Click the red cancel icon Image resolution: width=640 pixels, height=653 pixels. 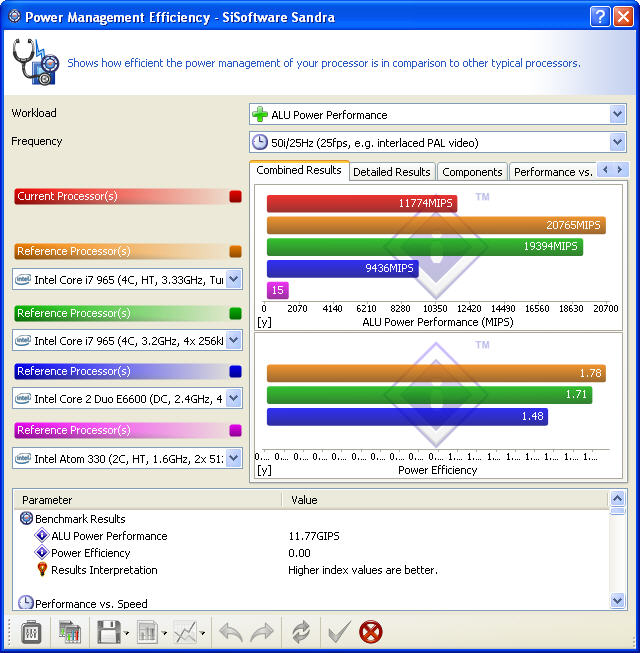(x=371, y=632)
